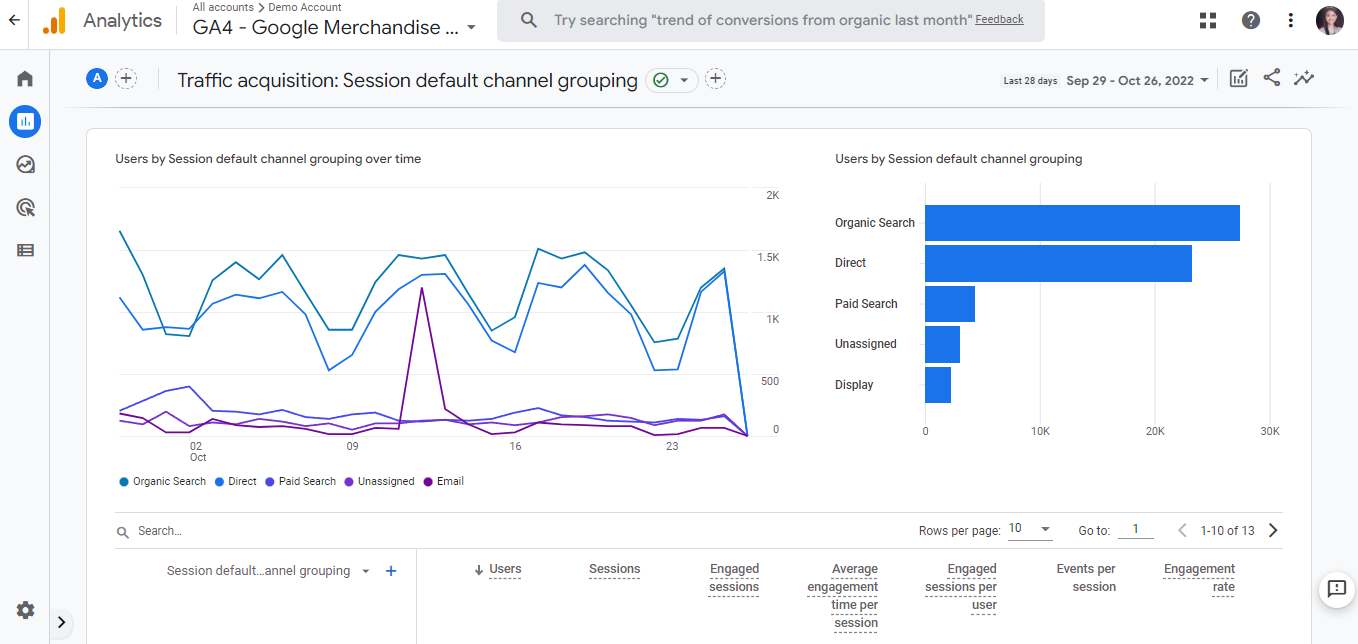Image resolution: width=1358 pixels, height=644 pixels.
Task: Expand the Session default channel grouping dropdown
Action: pos(368,569)
